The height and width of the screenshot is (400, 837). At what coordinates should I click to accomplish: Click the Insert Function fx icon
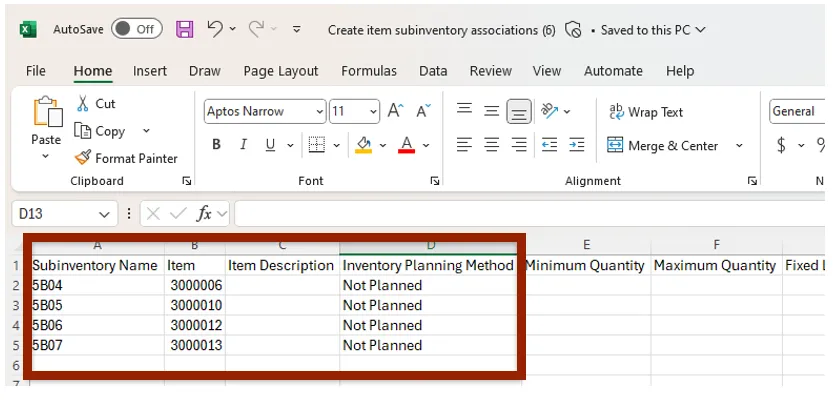[204, 214]
